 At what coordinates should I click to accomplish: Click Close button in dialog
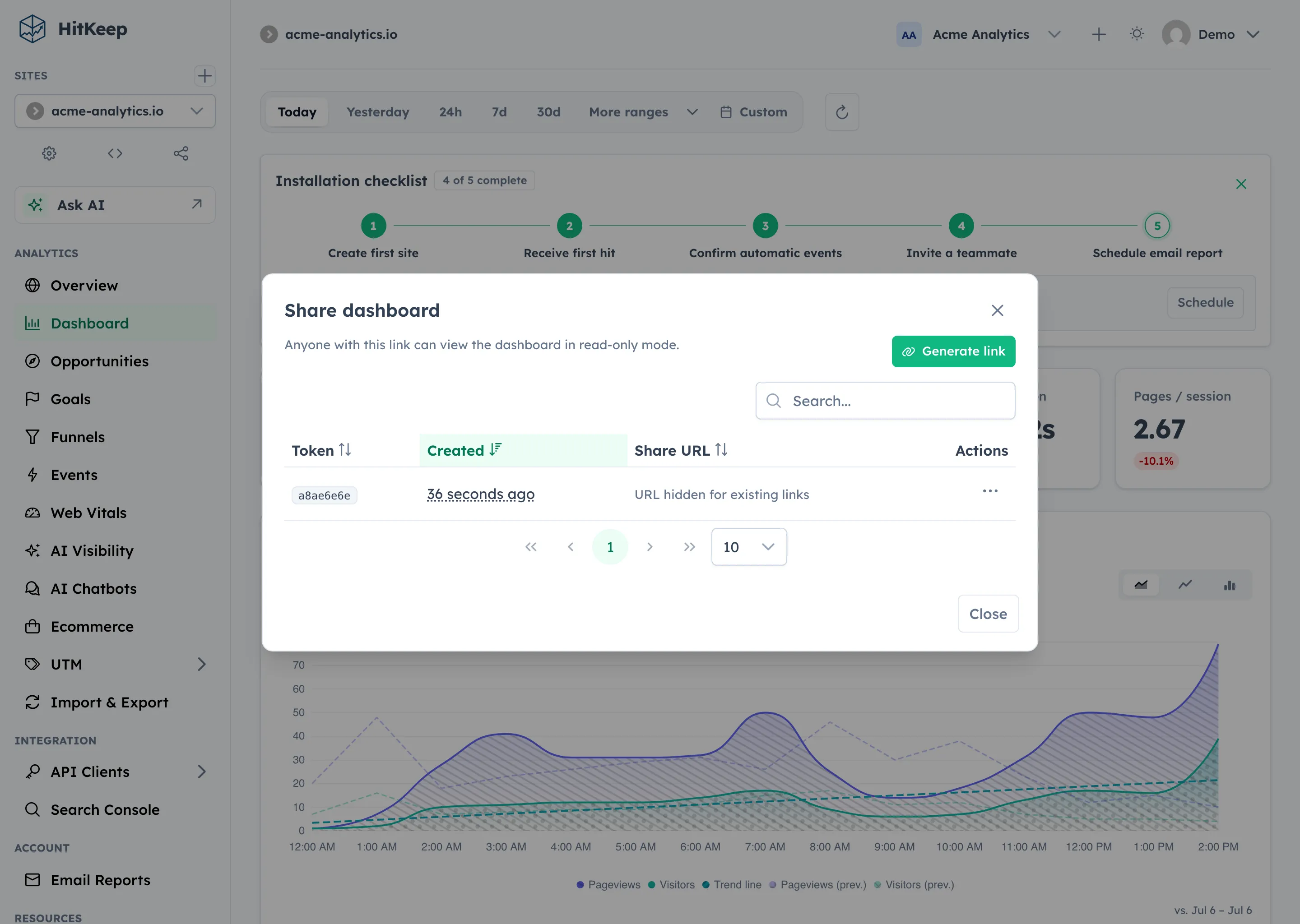coord(988,613)
